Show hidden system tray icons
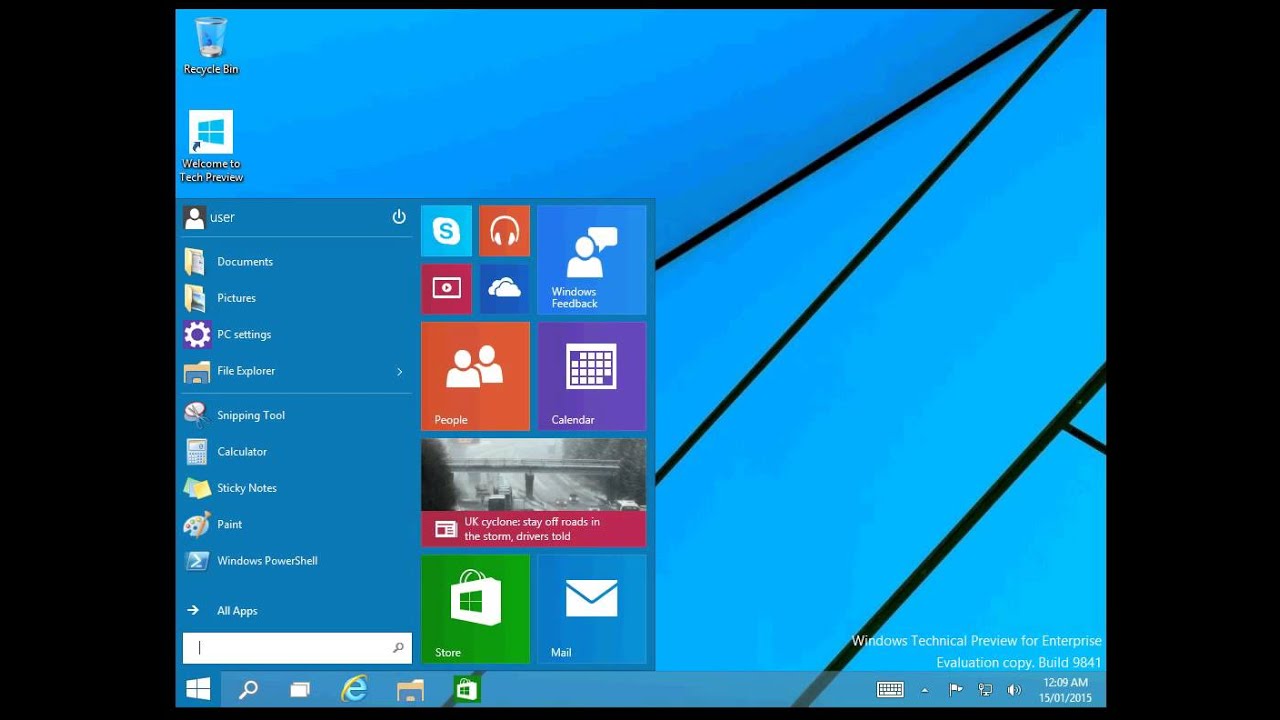 [x=924, y=690]
